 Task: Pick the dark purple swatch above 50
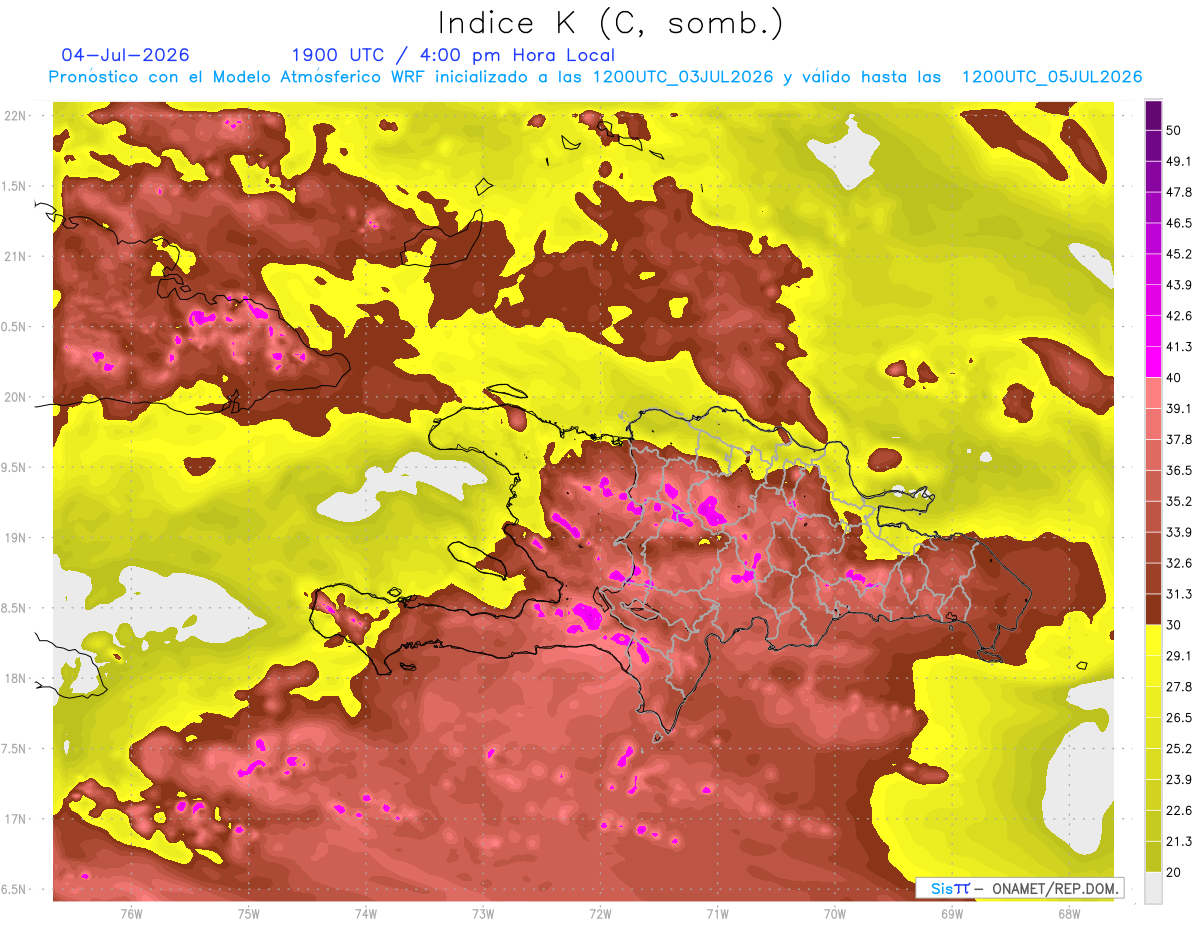point(1153,115)
